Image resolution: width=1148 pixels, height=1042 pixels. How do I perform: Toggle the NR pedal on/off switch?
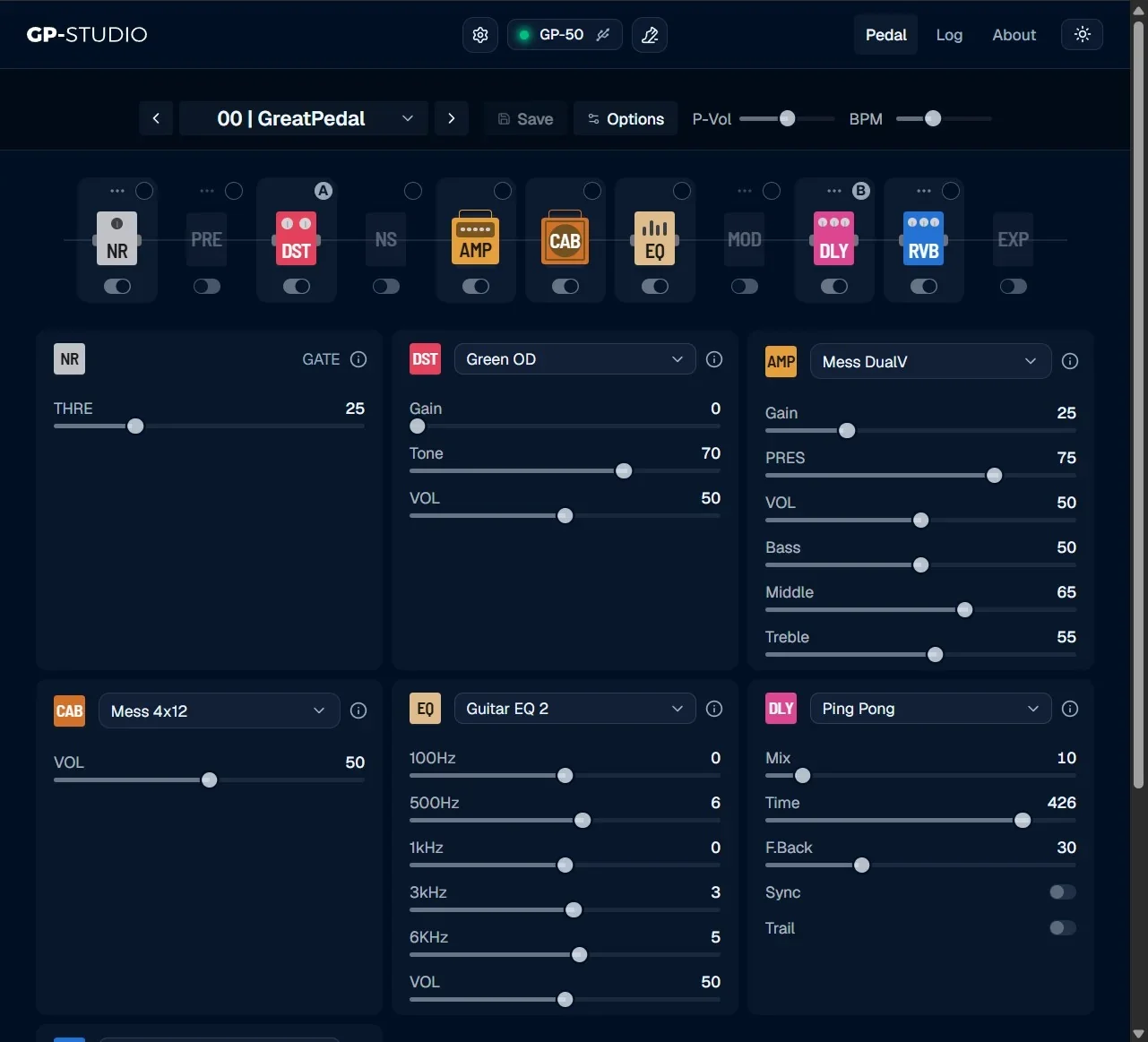click(x=117, y=286)
